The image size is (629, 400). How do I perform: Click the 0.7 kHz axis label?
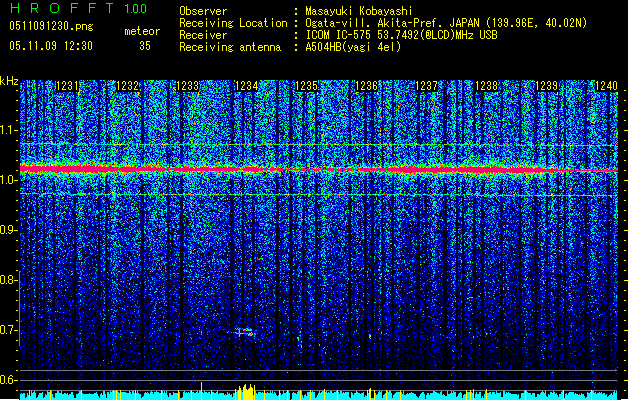pyautogui.click(x=9, y=330)
